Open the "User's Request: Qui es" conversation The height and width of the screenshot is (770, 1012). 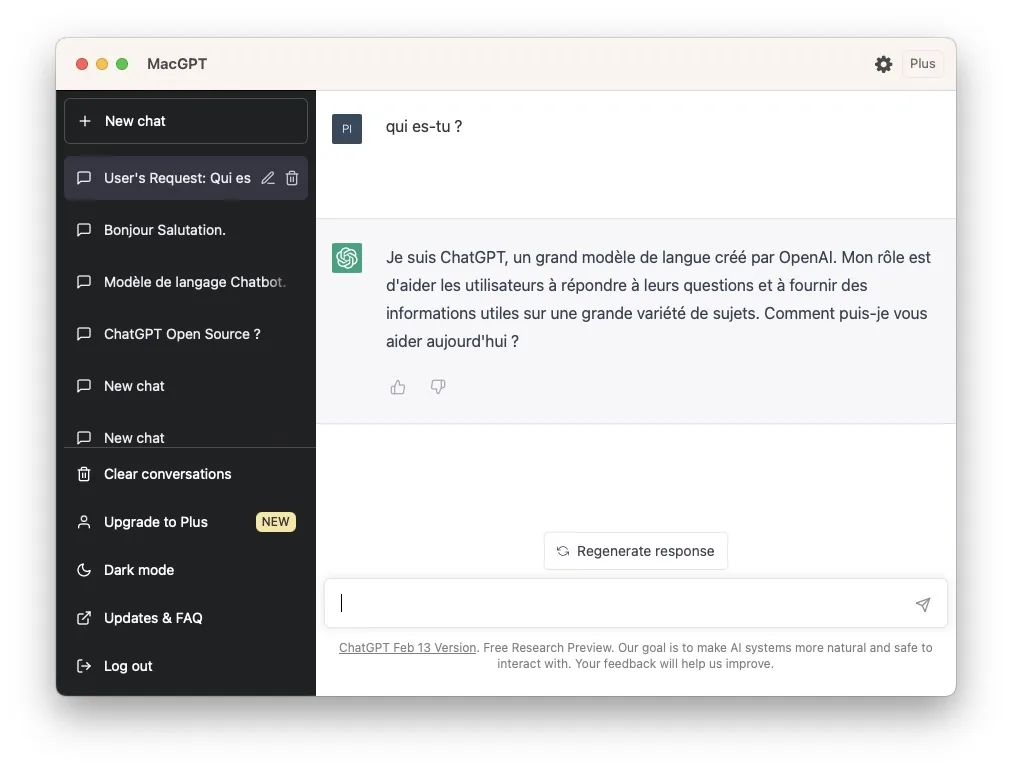tap(186, 178)
